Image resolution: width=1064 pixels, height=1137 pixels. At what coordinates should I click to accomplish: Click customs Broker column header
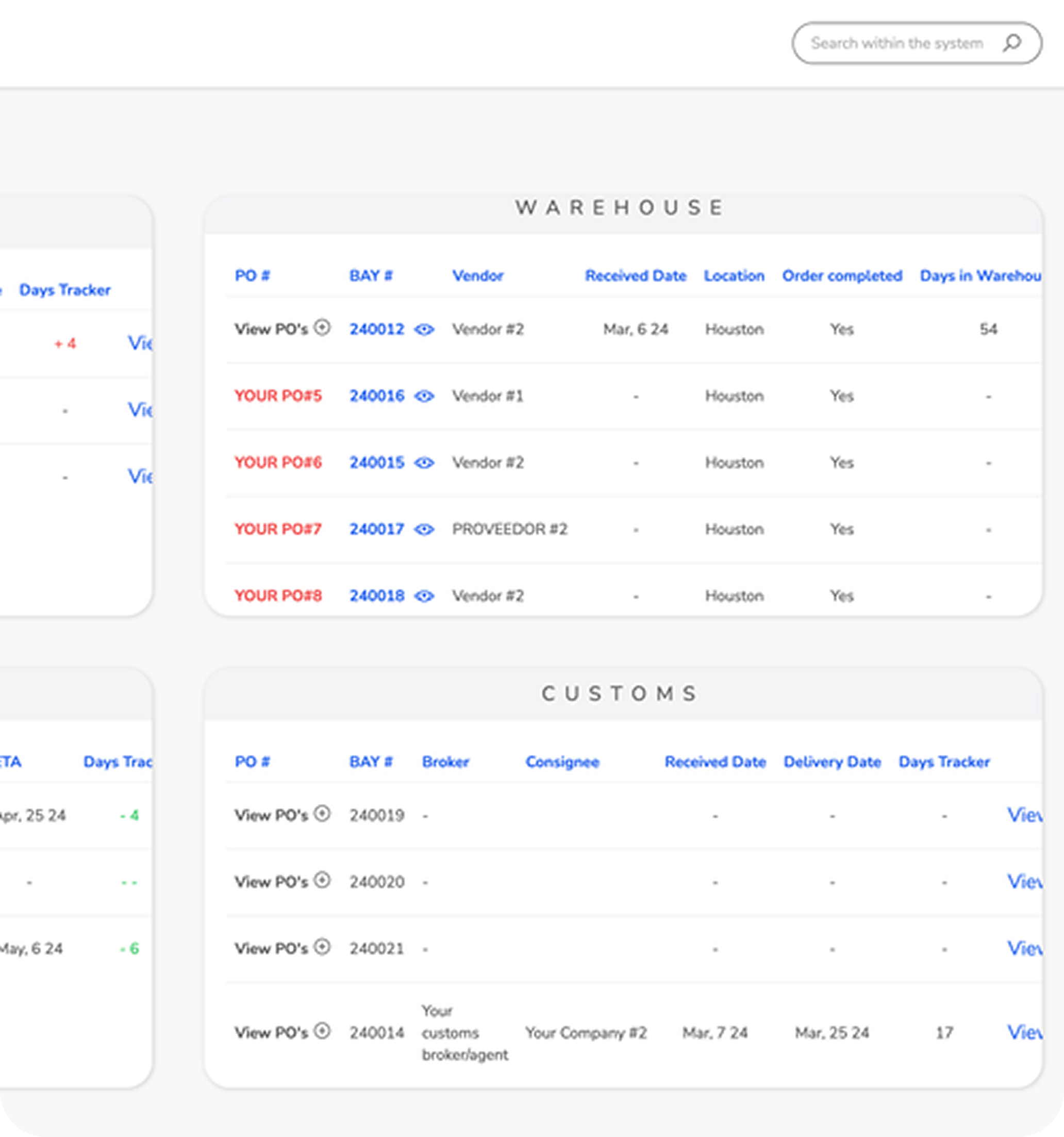coord(445,762)
